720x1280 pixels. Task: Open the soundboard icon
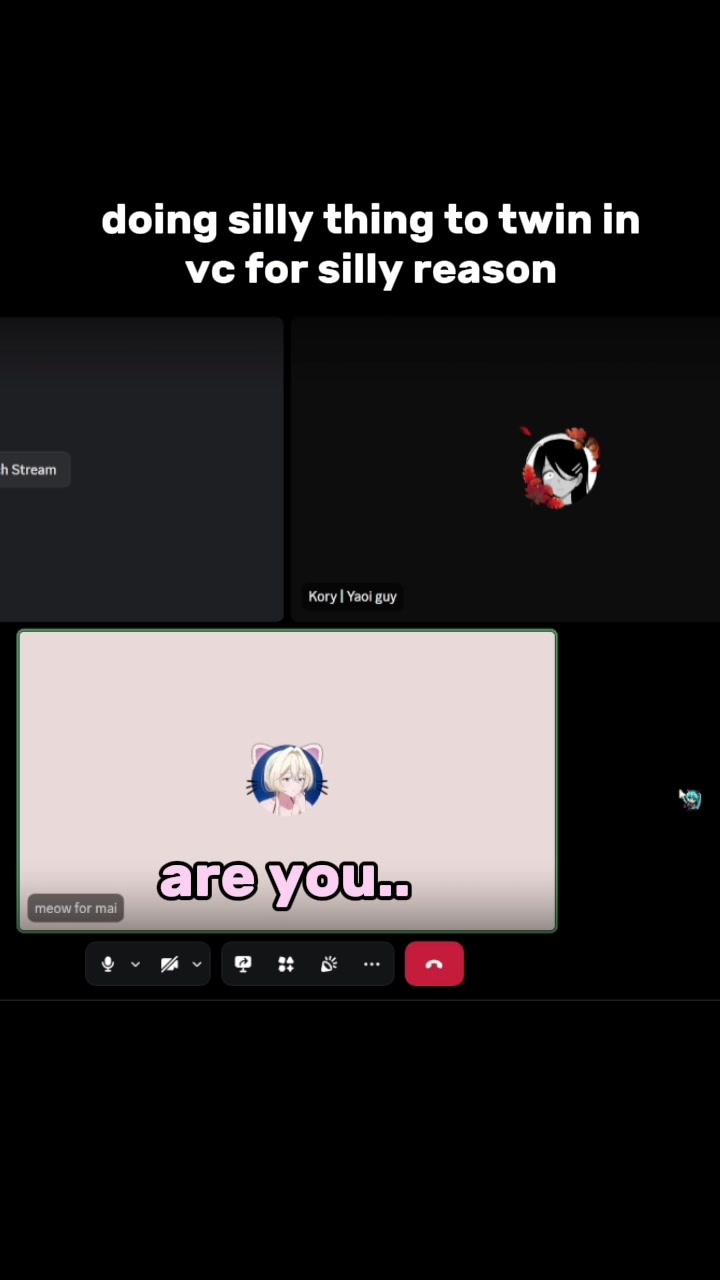[329, 964]
